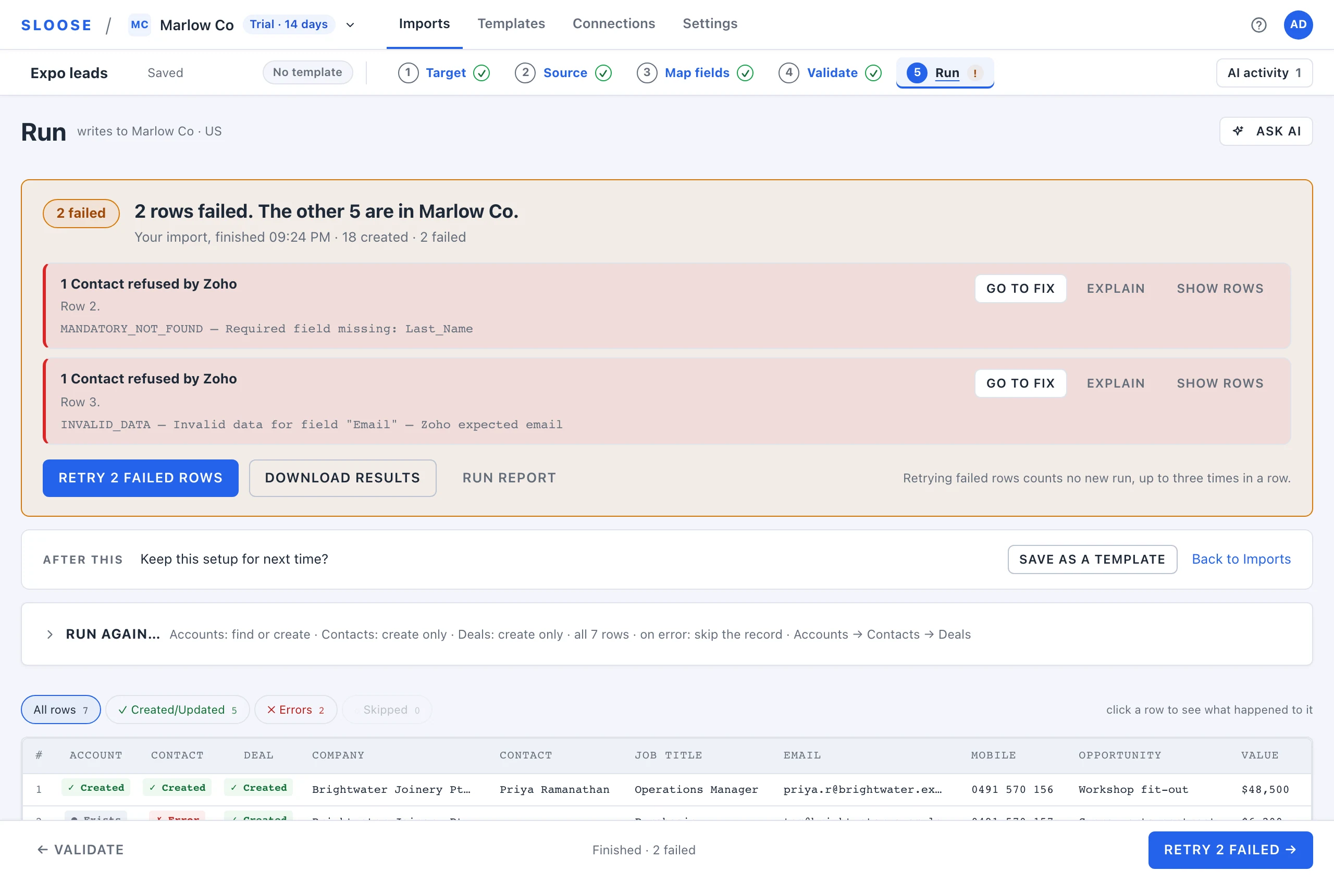Show rows for the Last_Name error
This screenshot has width=1334, height=896.
pos(1220,289)
